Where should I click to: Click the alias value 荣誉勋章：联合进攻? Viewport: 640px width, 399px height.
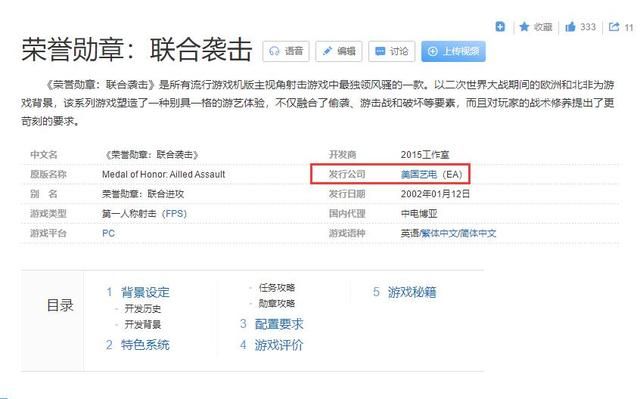click(x=143, y=194)
